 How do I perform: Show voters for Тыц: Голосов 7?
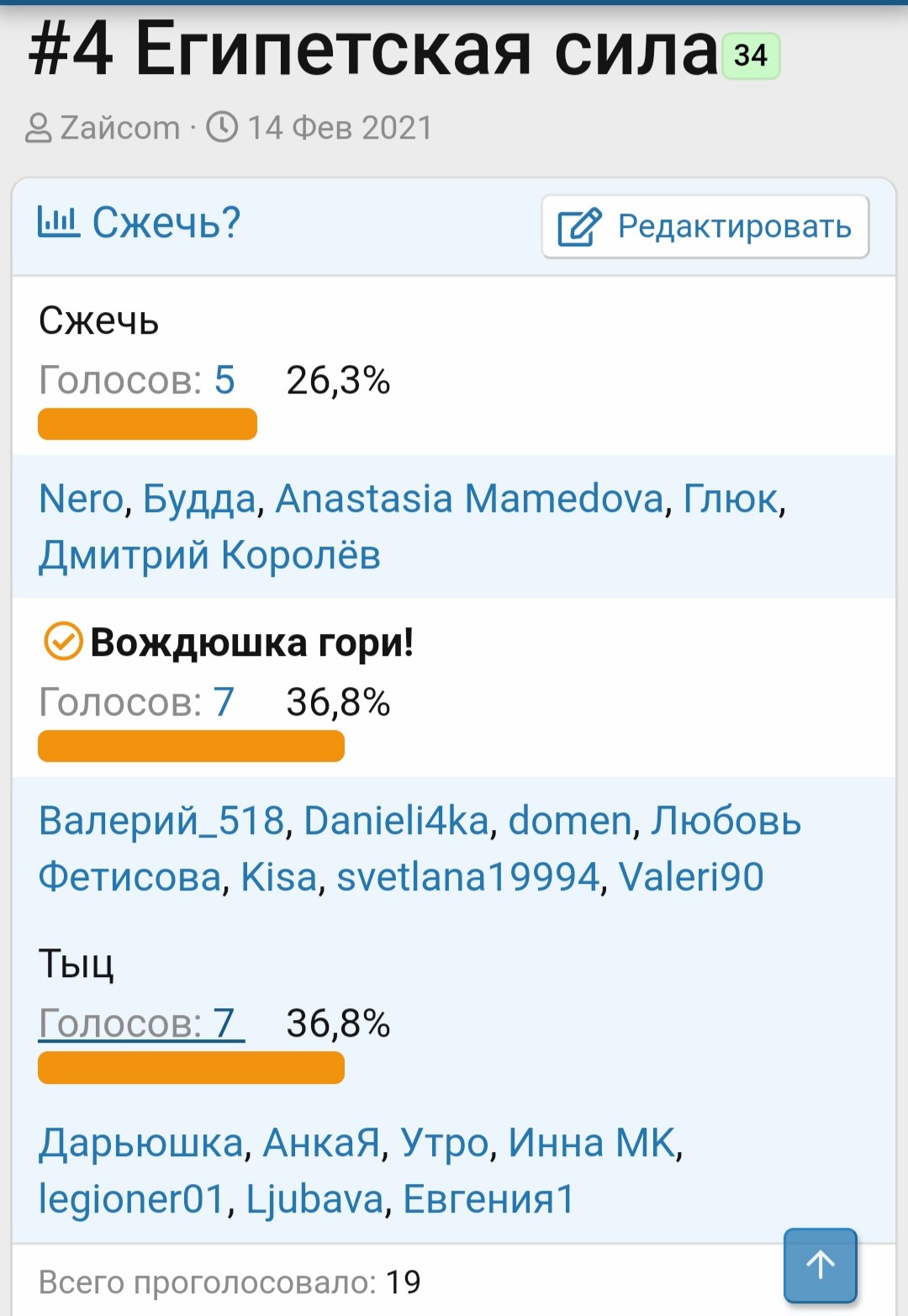140,1023
